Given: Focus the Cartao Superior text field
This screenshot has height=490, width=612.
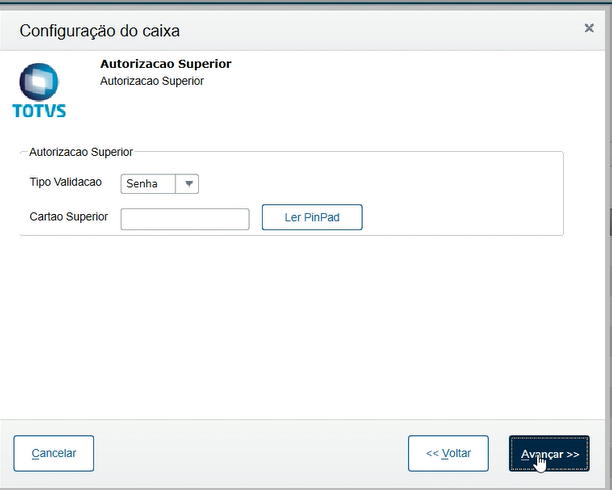Looking at the screenshot, I should pyautogui.click(x=184, y=218).
